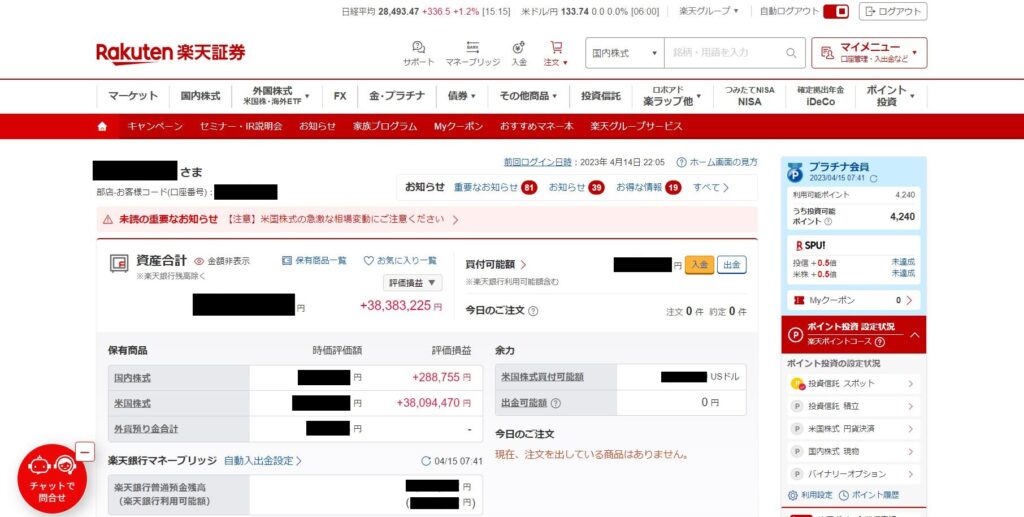
Task: Open the つみたてNISA navigation tab
Action: [x=750, y=96]
